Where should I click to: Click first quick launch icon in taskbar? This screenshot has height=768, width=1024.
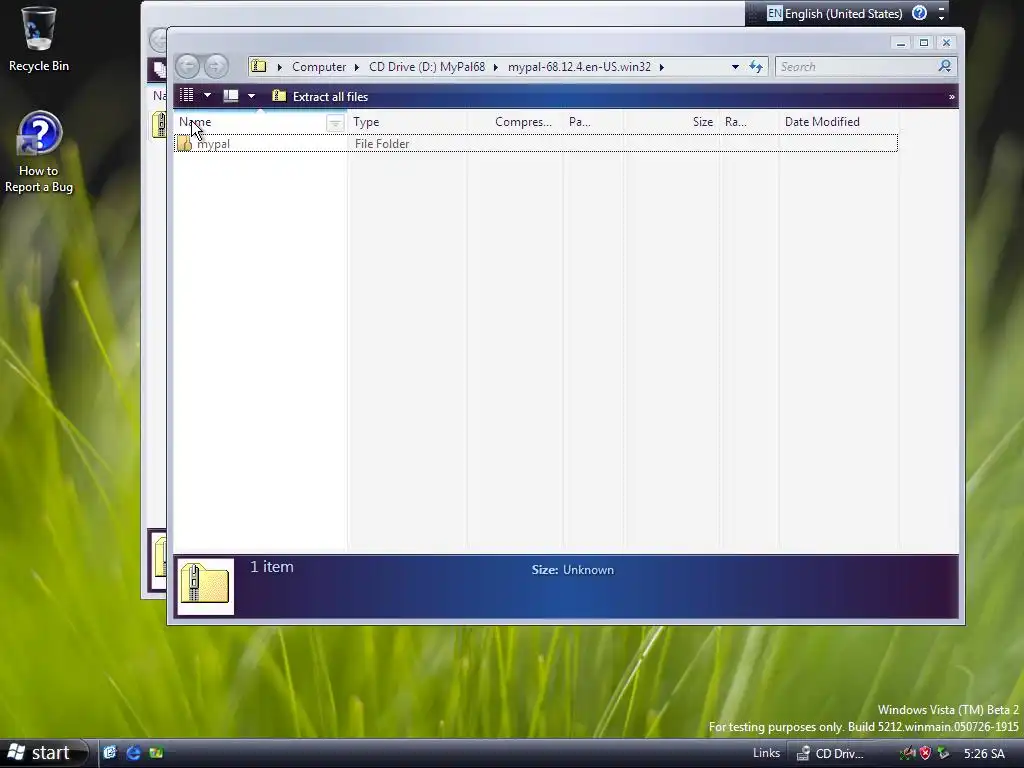coord(110,753)
